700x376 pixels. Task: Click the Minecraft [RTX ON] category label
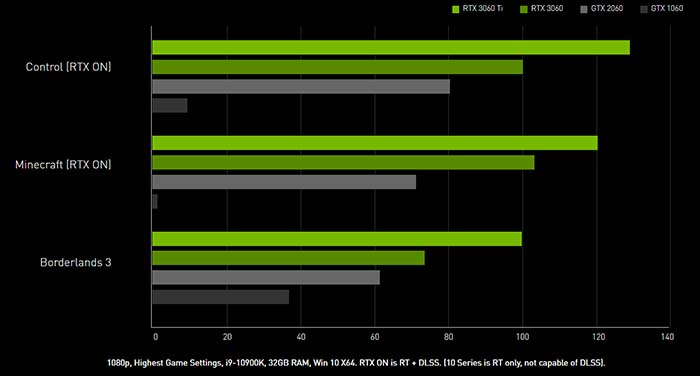(x=63, y=165)
